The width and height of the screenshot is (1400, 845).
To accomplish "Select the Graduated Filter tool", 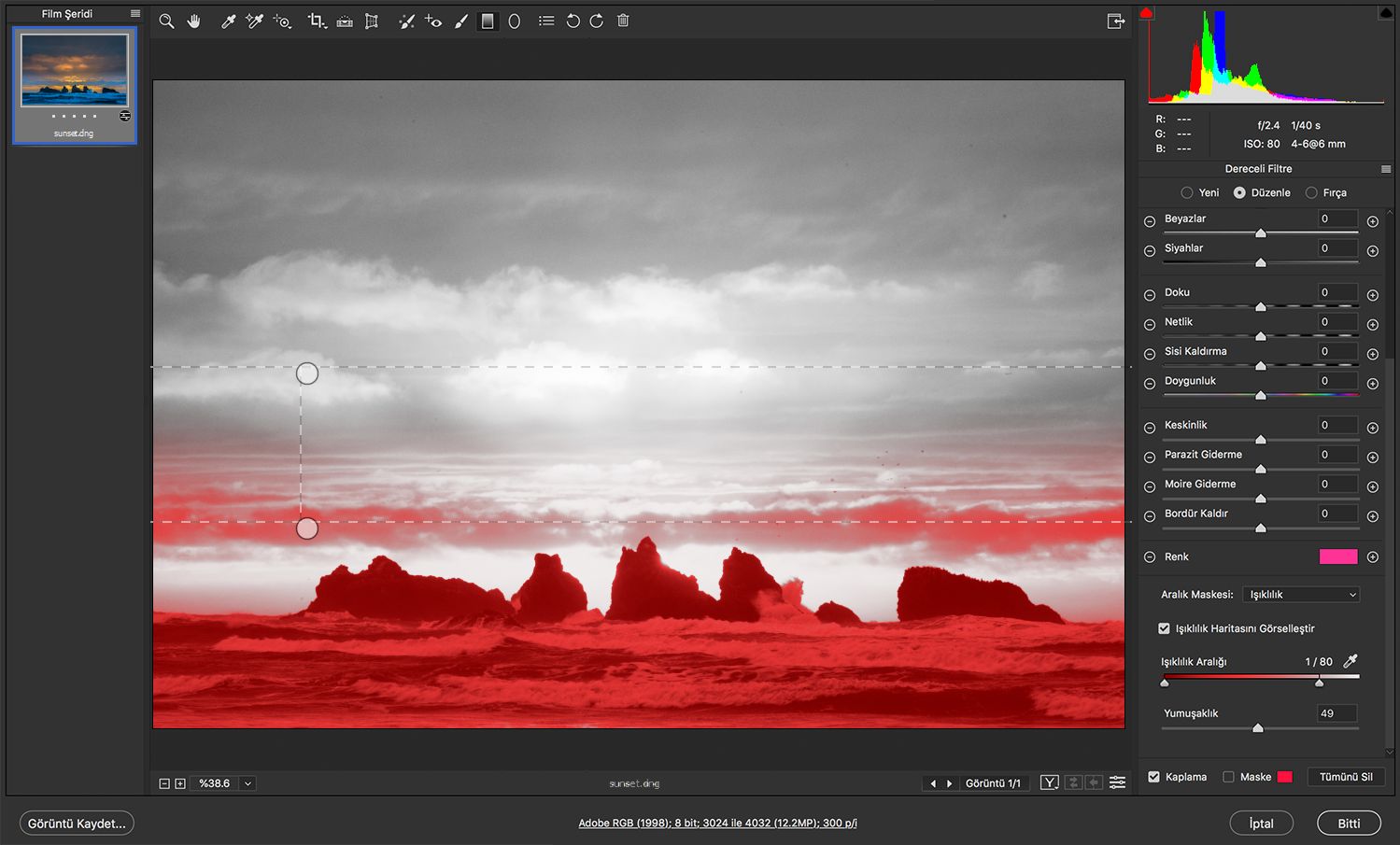I will (x=488, y=21).
